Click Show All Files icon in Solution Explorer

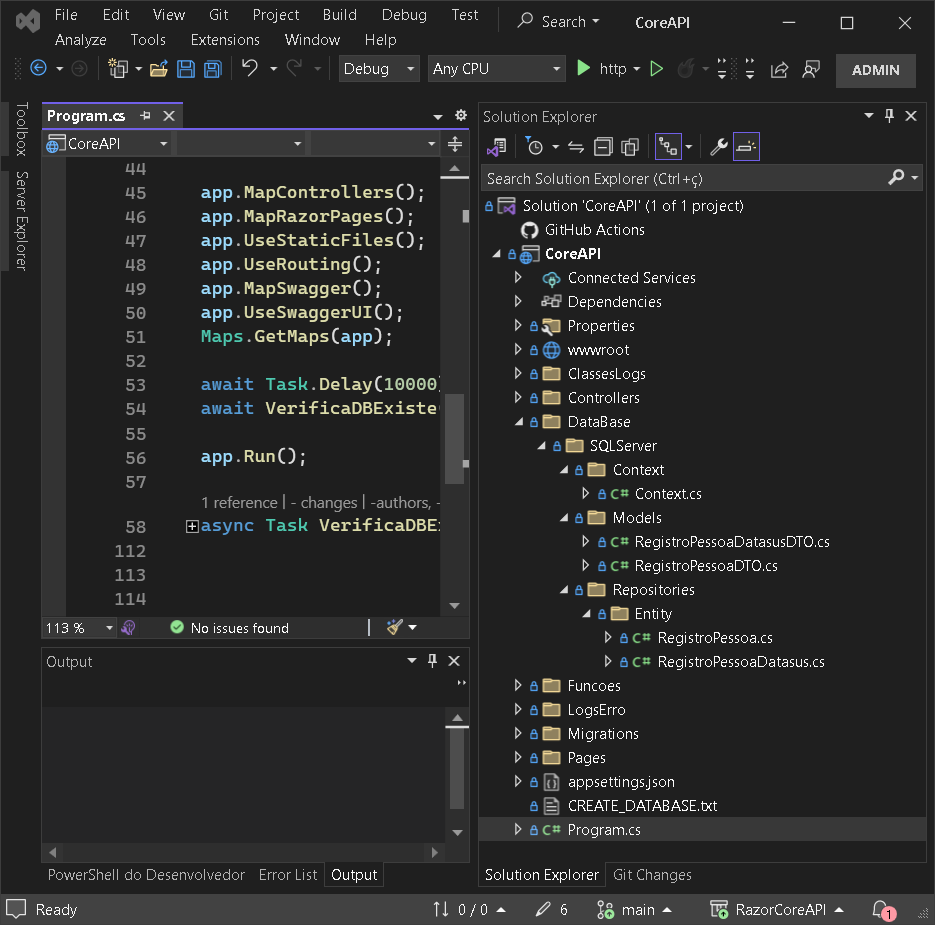click(x=630, y=147)
